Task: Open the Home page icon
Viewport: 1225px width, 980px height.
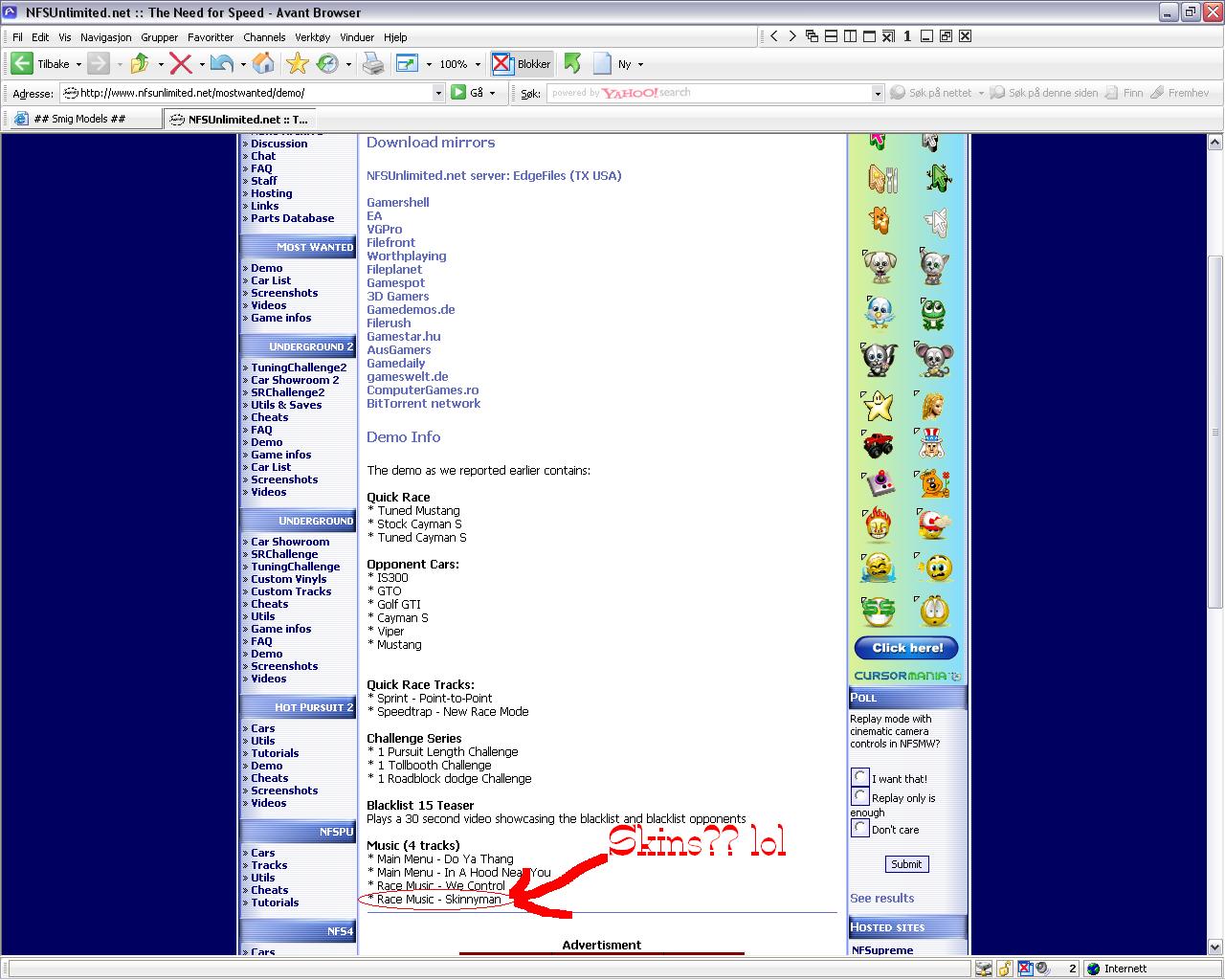Action: click(x=263, y=64)
